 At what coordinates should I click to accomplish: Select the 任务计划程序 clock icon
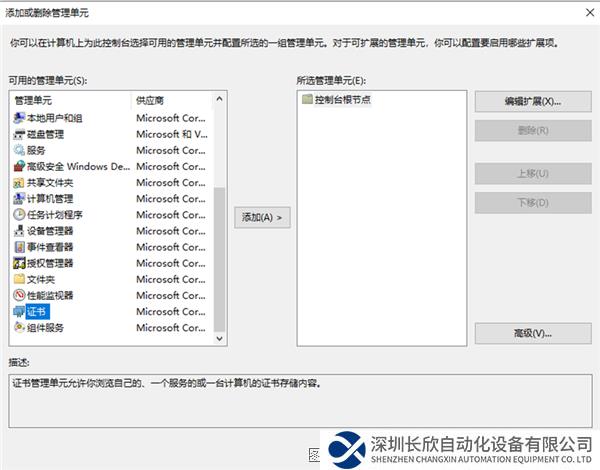pyautogui.click(x=19, y=214)
